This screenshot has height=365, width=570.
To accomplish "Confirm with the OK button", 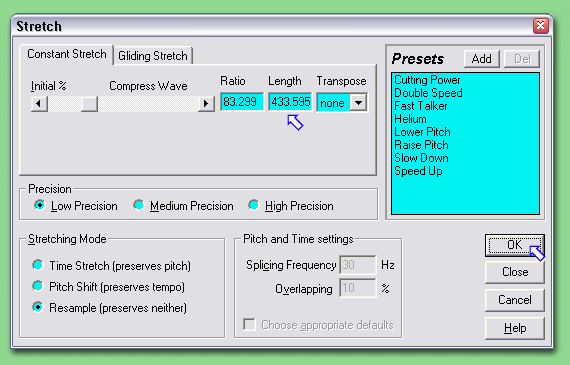I will 515,245.
